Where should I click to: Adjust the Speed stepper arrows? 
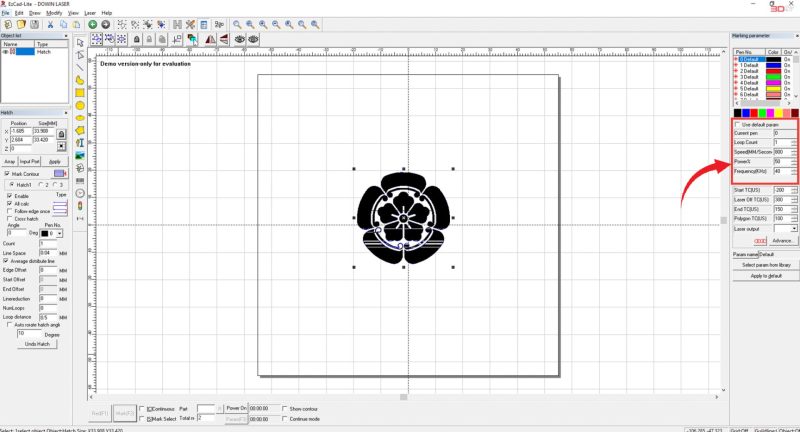(794, 152)
